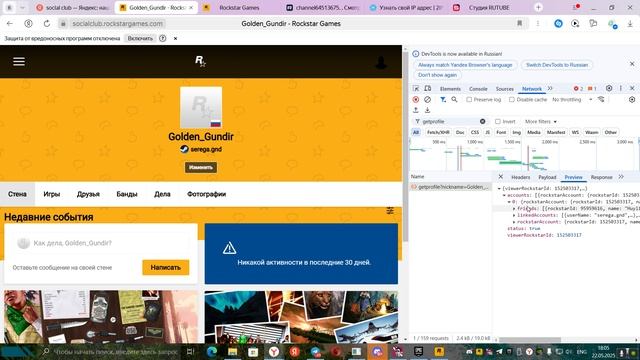Click the Изменить profile button
640x360 pixels.
[201, 167]
